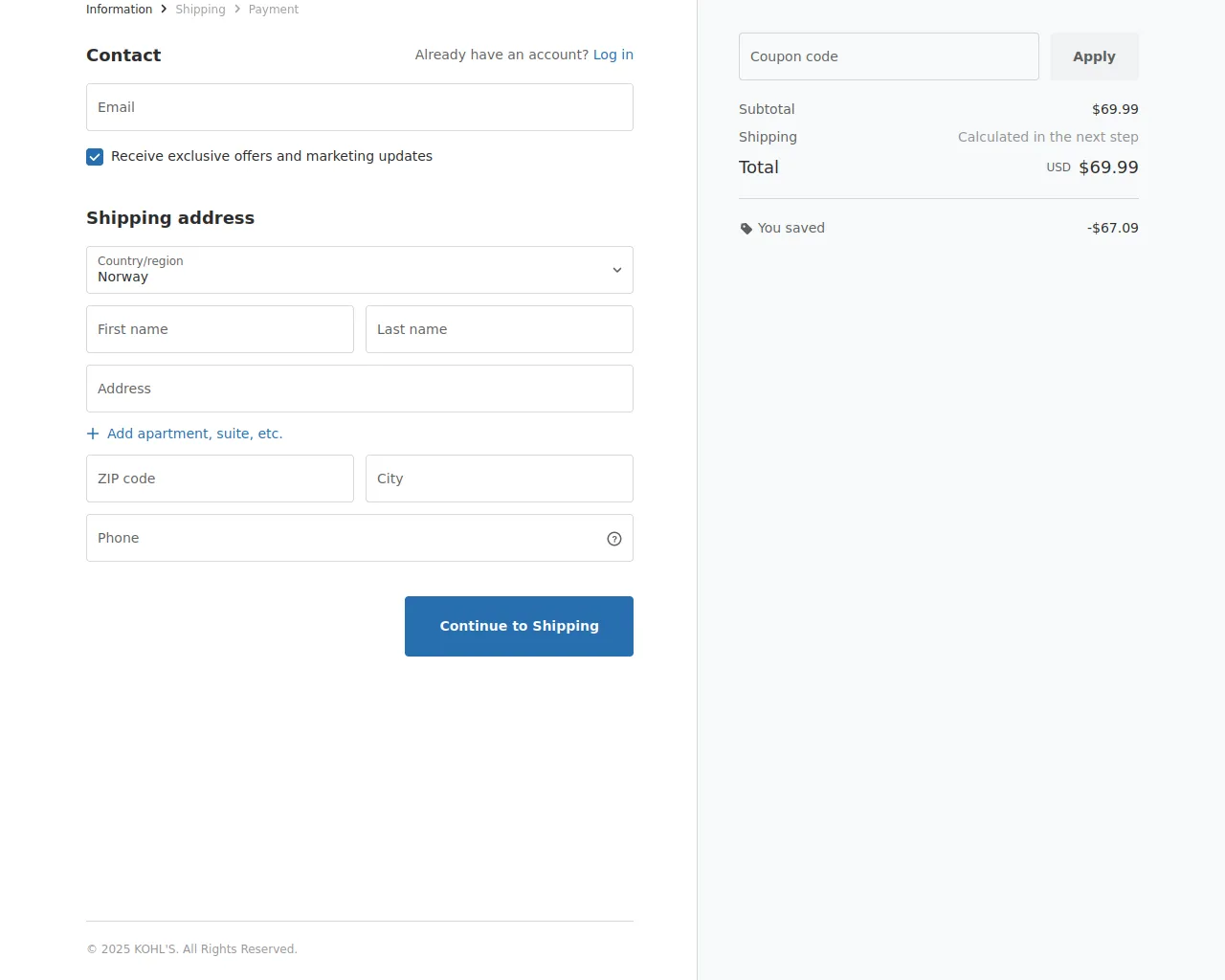Click the chevron after Information breadcrumb

coord(164,10)
